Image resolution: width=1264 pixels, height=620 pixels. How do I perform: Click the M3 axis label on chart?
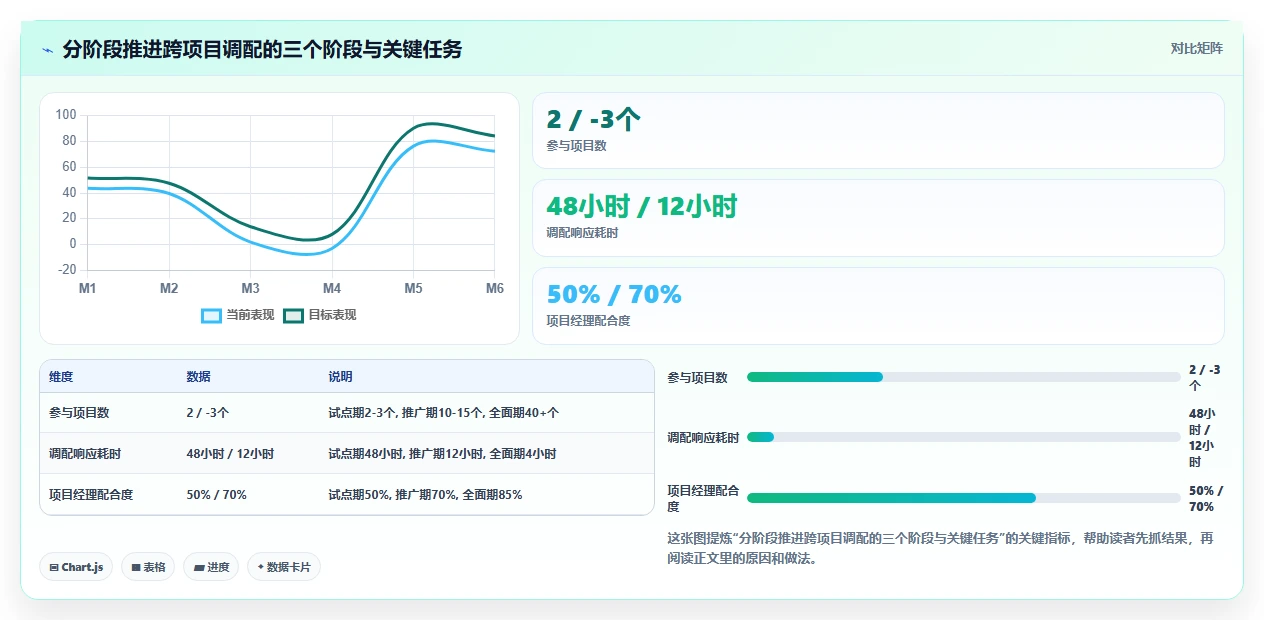coord(250,288)
